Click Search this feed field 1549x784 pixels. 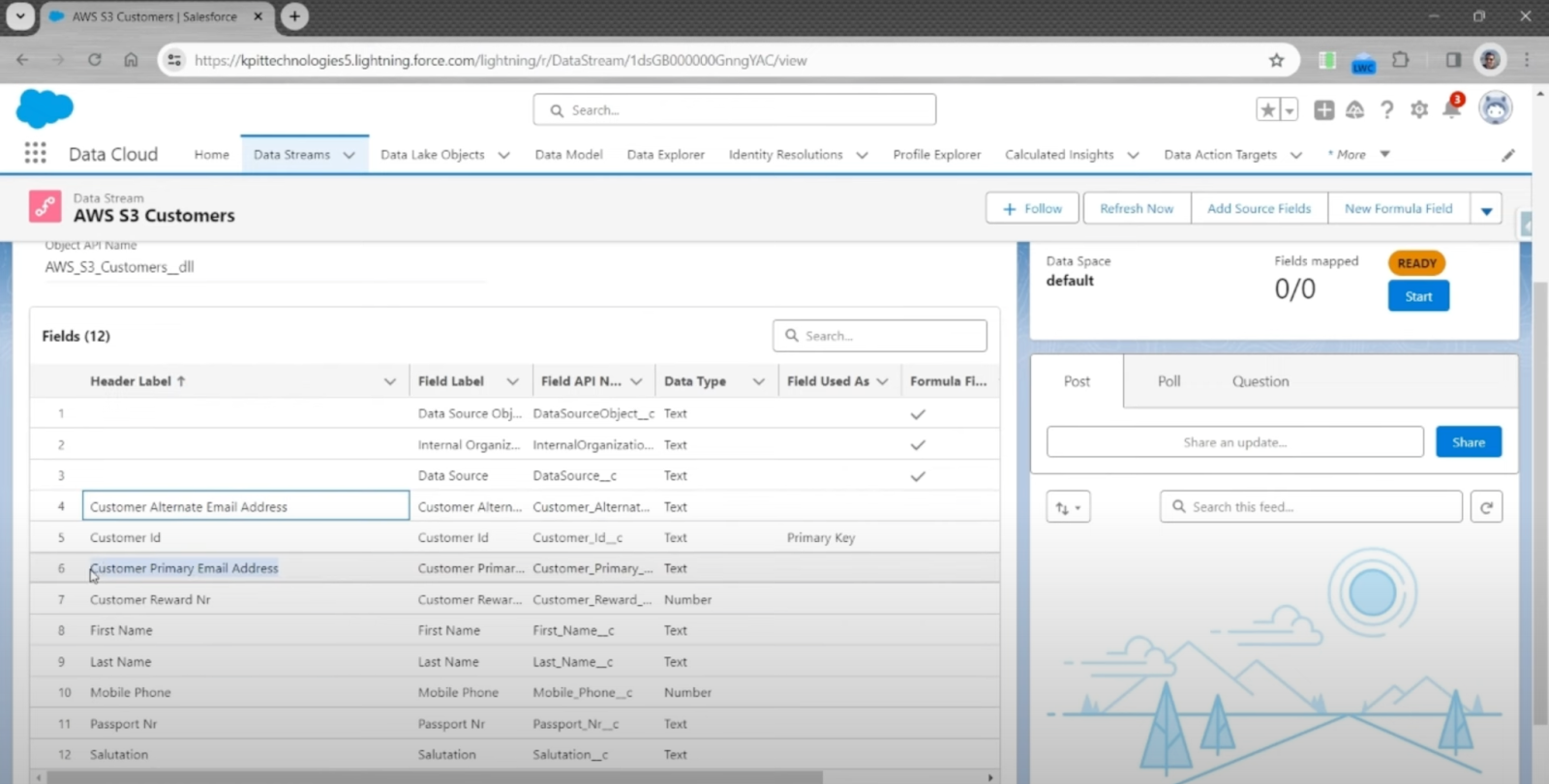tap(1311, 507)
